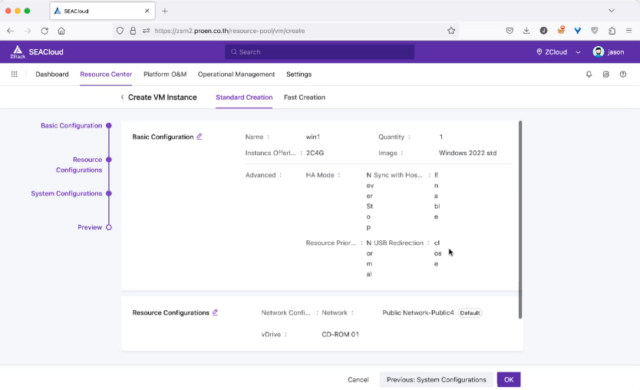Open the notifications bell icon
Viewport: 640px width, 390px height.
pos(589,74)
